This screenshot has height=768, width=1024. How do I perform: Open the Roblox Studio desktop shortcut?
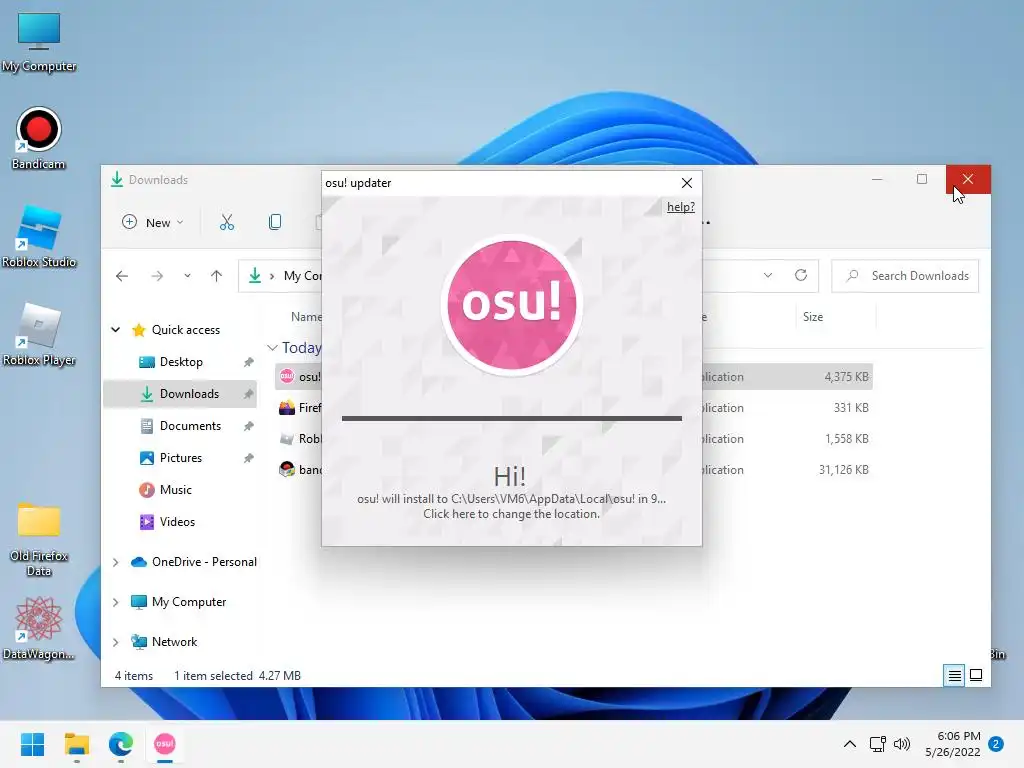coord(39,236)
